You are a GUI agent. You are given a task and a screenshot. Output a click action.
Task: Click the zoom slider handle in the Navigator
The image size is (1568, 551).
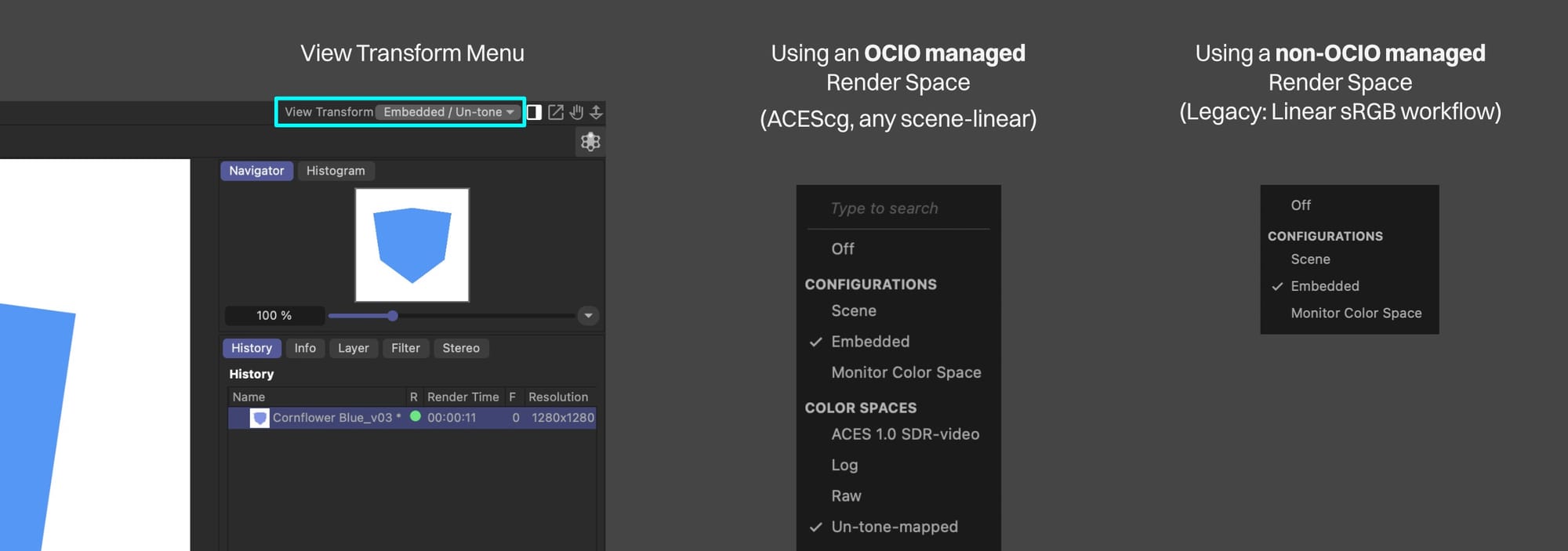(393, 315)
